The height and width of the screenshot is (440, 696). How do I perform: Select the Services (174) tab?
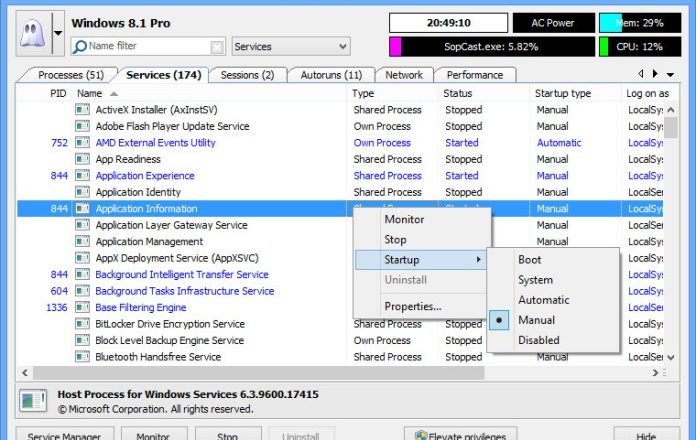[x=164, y=75]
